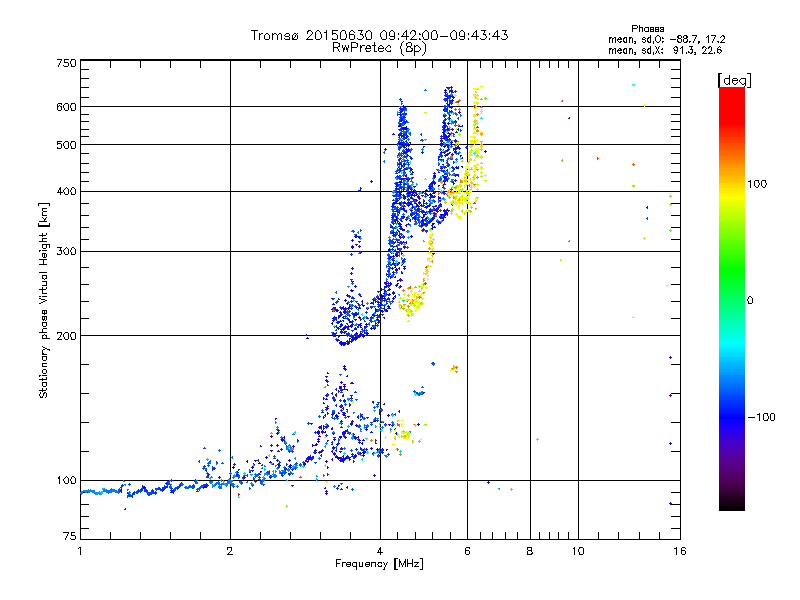Click the 'mean, sd,O: -88.7, 17.2' line
Screen dimensions: 800x600
pyautogui.click(x=666, y=39)
